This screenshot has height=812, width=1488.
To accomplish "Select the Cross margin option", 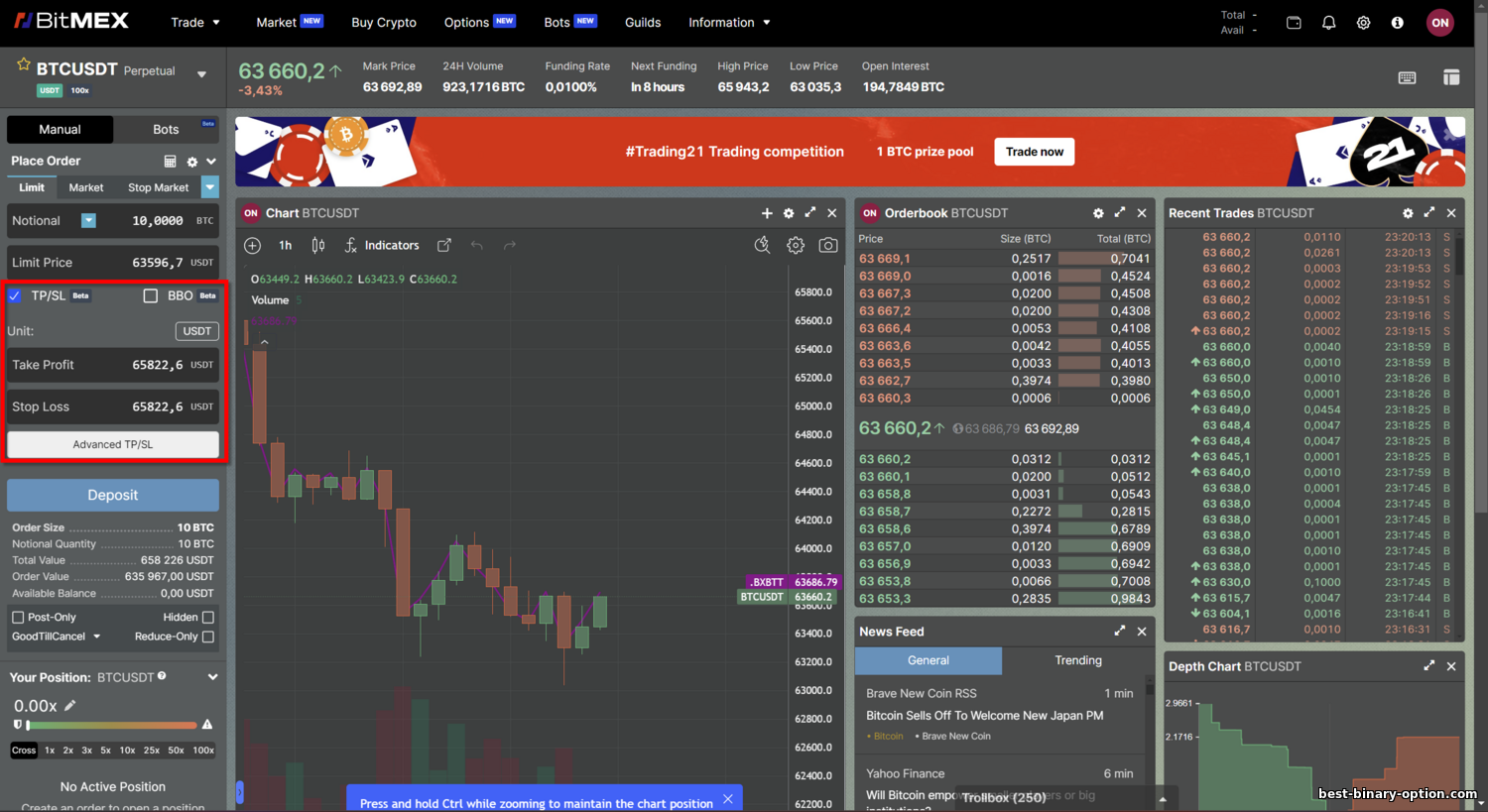I will tap(24, 751).
